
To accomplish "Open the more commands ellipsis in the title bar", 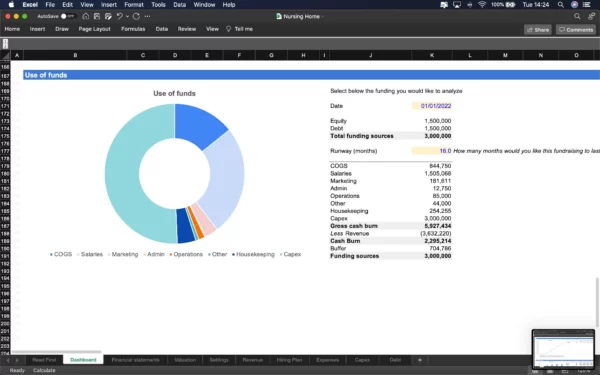I will coord(147,16).
